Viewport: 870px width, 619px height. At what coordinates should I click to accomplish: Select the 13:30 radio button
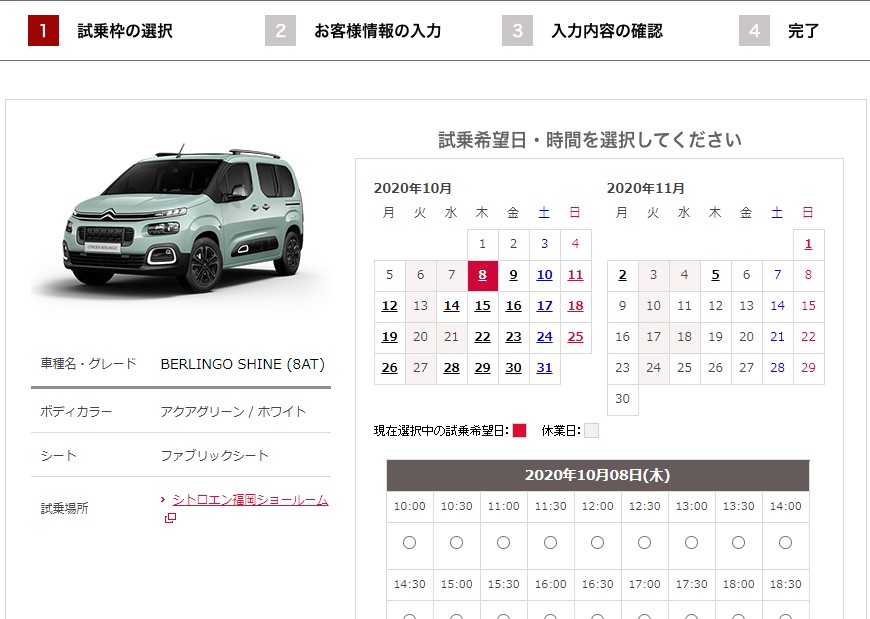click(x=739, y=542)
